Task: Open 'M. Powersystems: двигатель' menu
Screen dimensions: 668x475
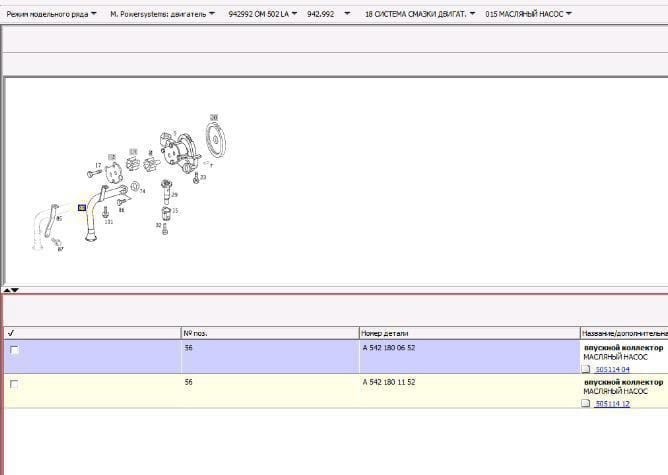Action: click(x=164, y=15)
